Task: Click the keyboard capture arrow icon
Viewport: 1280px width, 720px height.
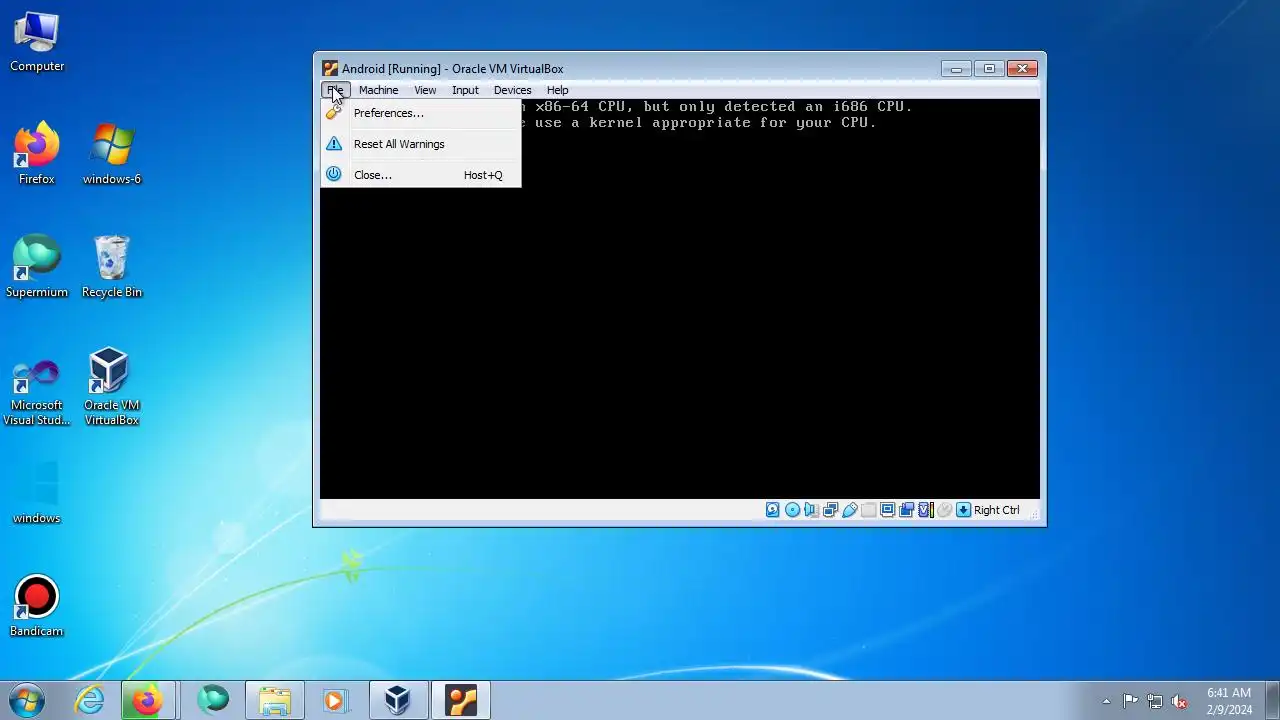Action: [x=963, y=510]
